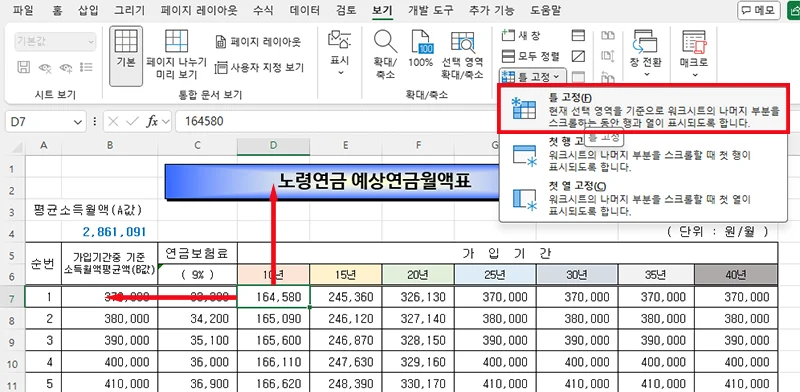
Task: Open the 기본값 sheet view dropdown
Action: (55, 42)
